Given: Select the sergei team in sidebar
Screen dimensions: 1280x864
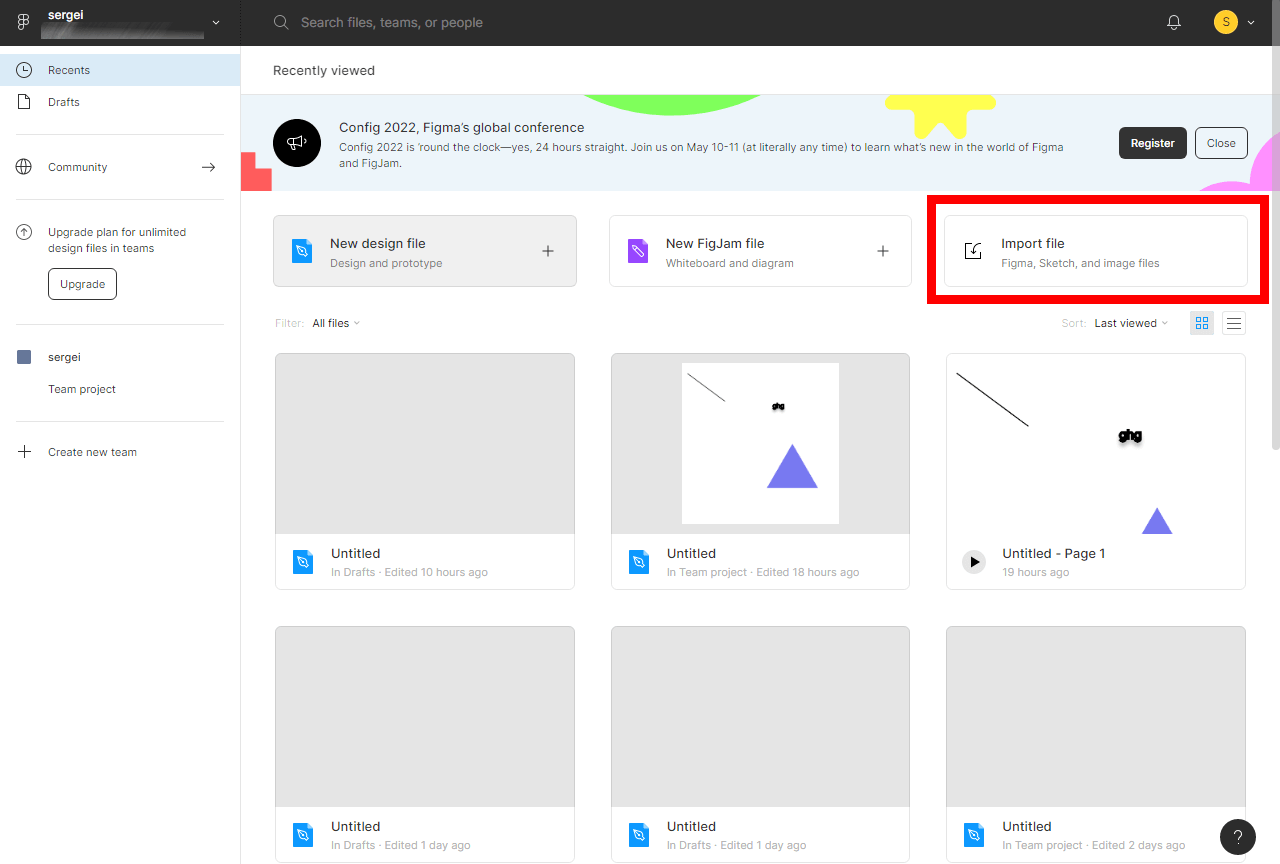Looking at the screenshot, I should (120, 357).
